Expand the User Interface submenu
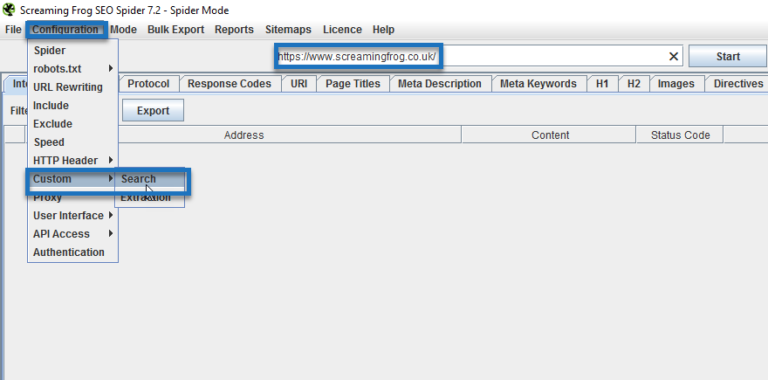 72,215
